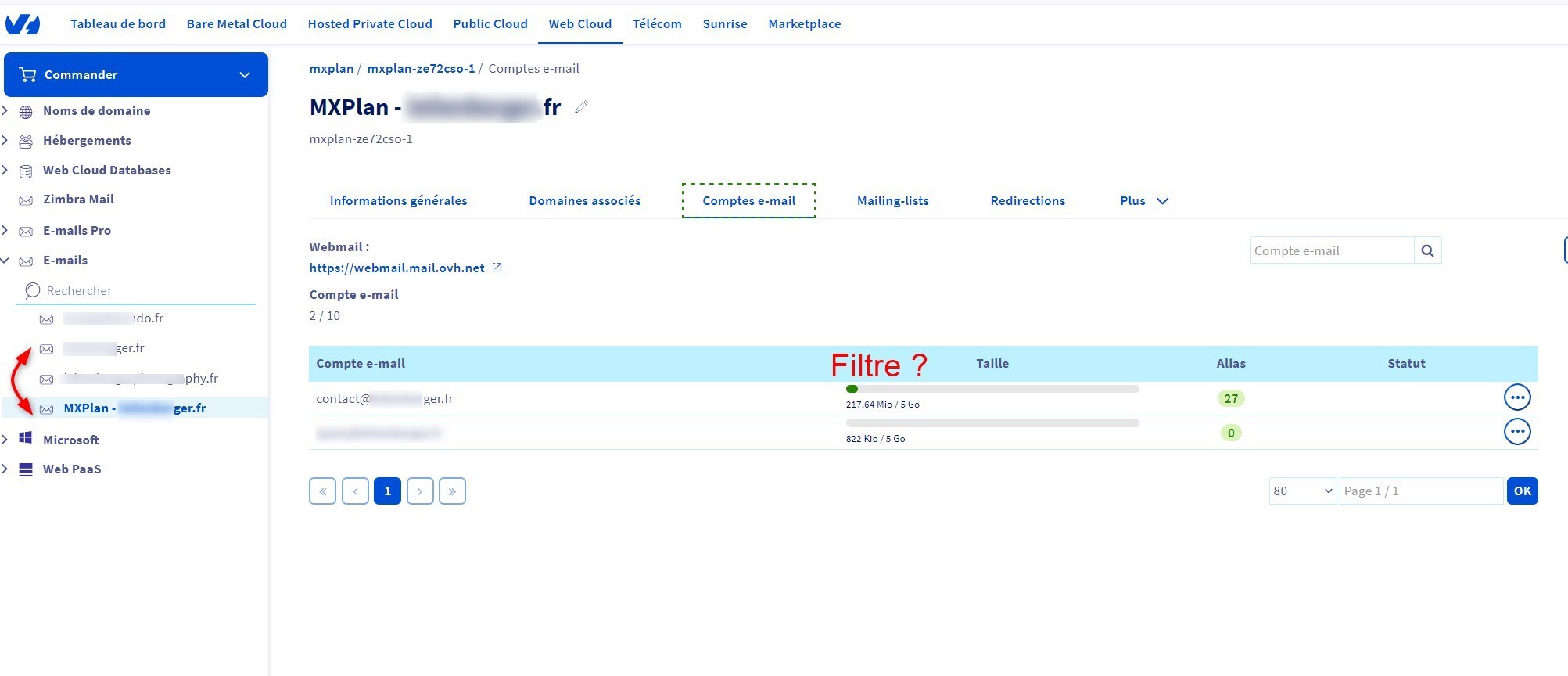
Task: Click next page arrow in pagination
Action: (x=420, y=491)
